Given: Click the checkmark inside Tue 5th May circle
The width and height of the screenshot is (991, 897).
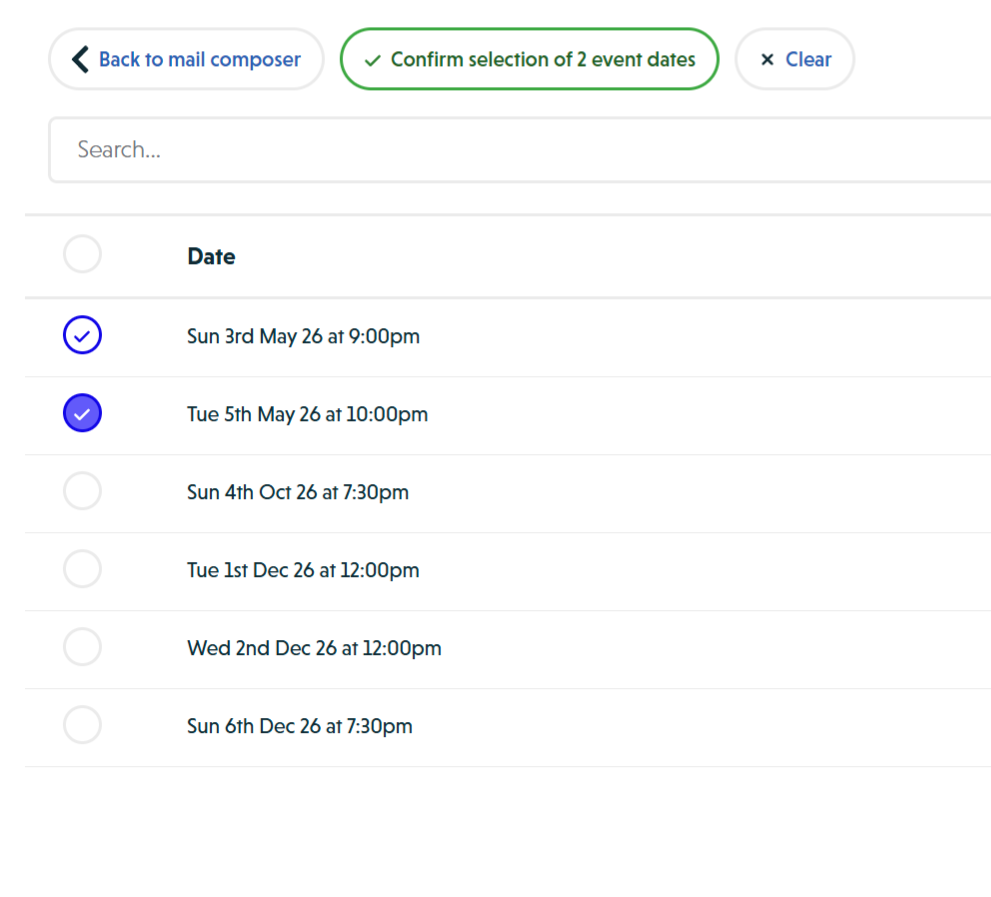Looking at the screenshot, I should point(82,412).
